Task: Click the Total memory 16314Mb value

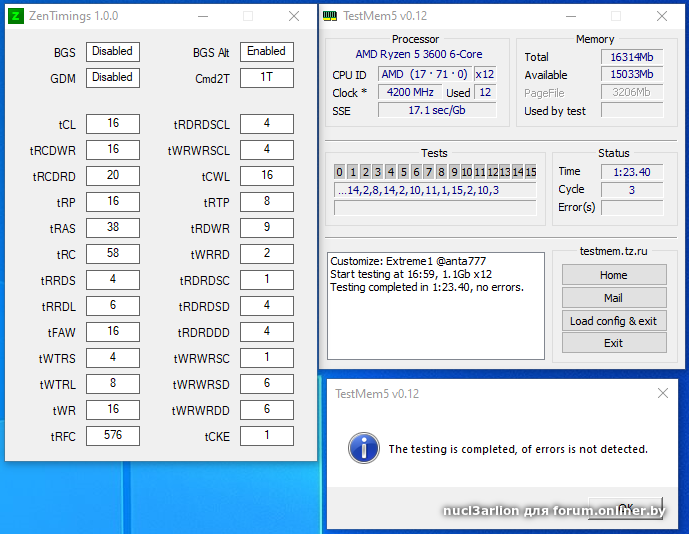Action: pyautogui.click(x=632, y=57)
